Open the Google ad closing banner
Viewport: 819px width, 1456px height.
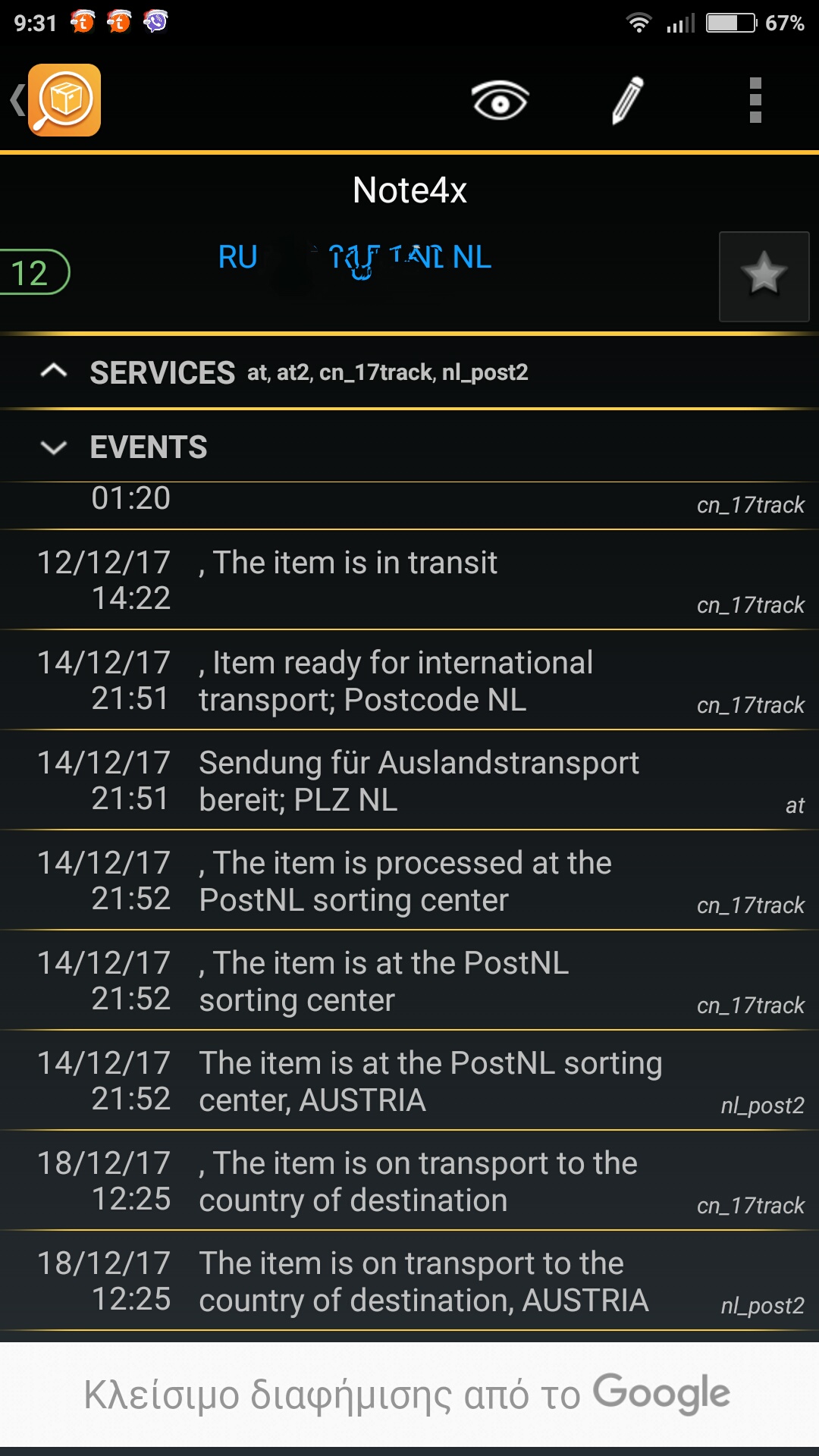[408, 1394]
